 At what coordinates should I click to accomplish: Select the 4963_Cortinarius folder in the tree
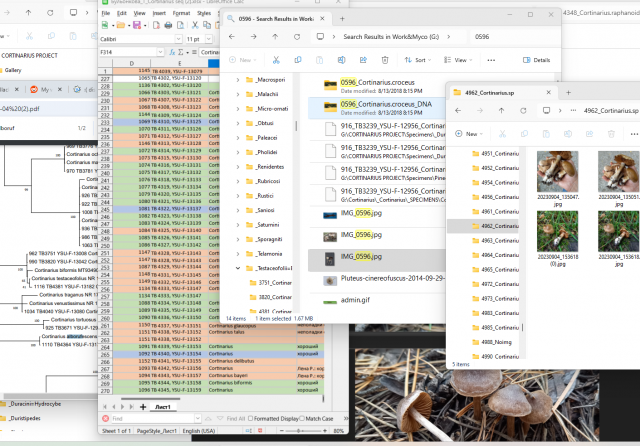click(x=500, y=240)
